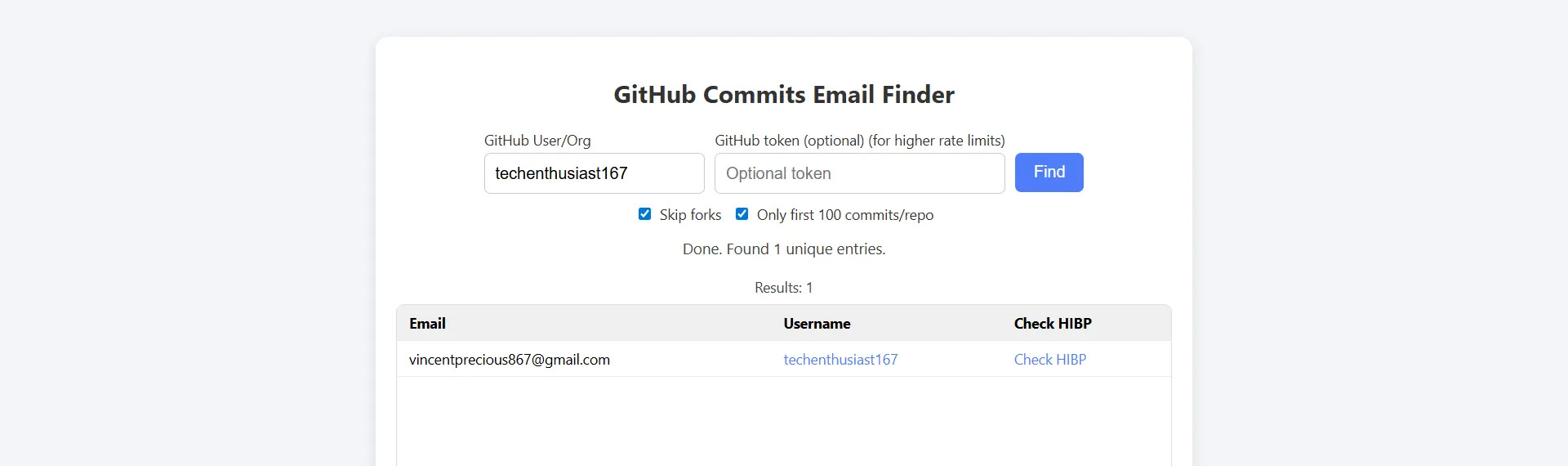Image resolution: width=1568 pixels, height=466 pixels.
Task: Click the 'Done. Found 1 unique entries.' status text
Action: tap(784, 249)
